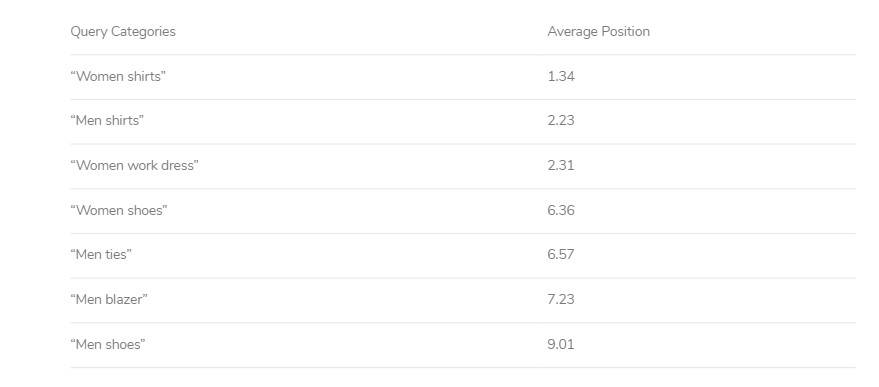Image resolution: width=879 pixels, height=387 pixels.
Task: Click the 9.01 average position value
Action: [x=561, y=344]
